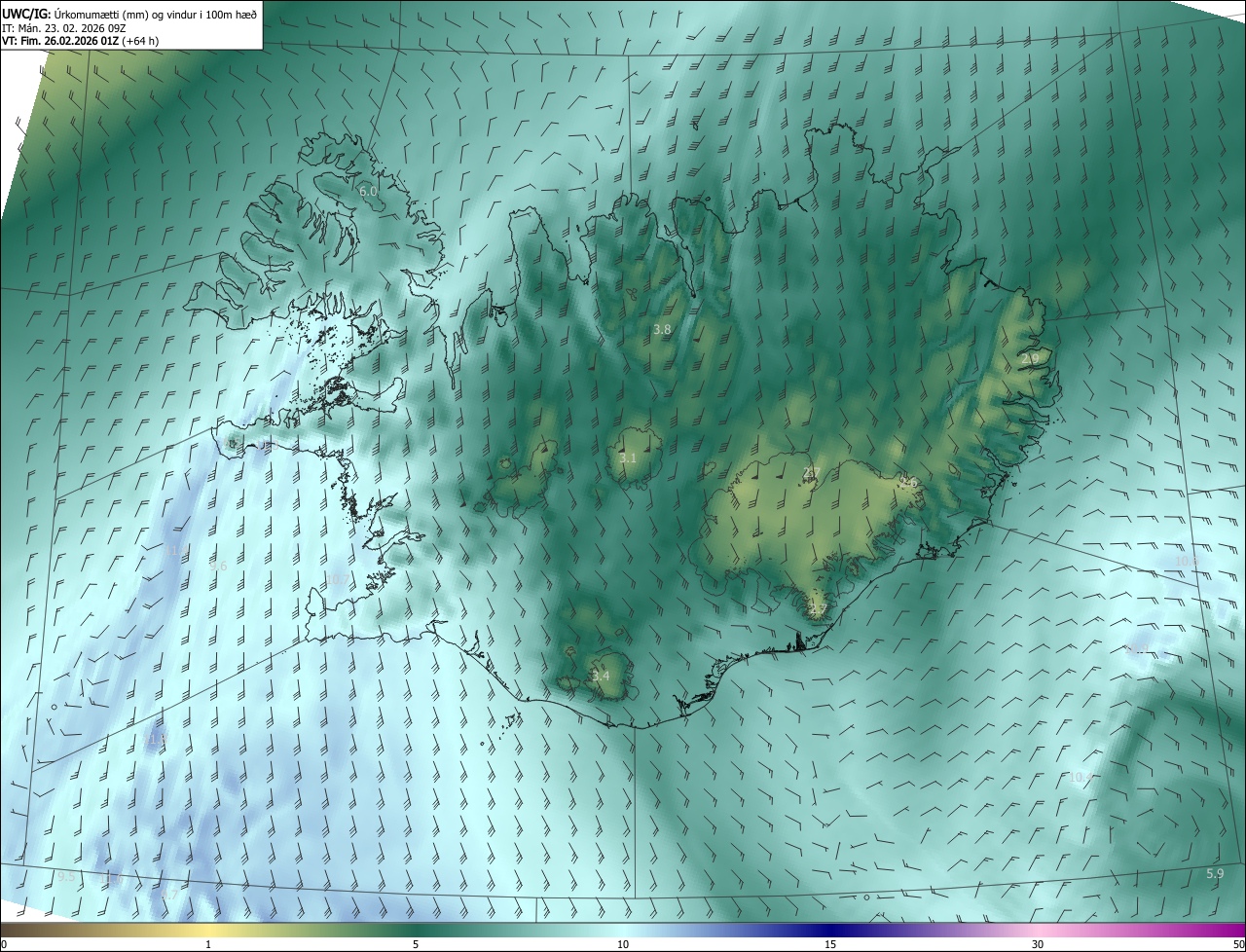Click the '3.4' value on Mýrdalsjökull glacier
Screen dimensions: 1246x952
click(601, 676)
